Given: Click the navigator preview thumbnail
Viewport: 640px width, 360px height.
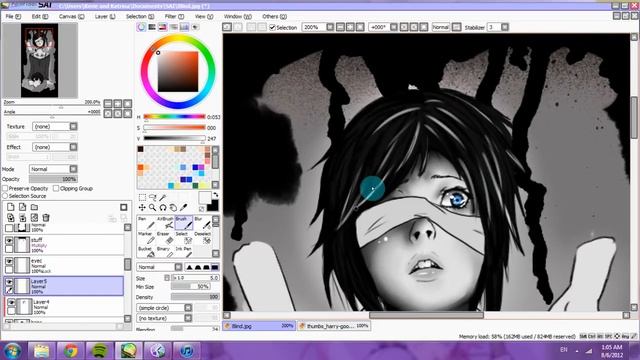Looking at the screenshot, I should point(40,60).
